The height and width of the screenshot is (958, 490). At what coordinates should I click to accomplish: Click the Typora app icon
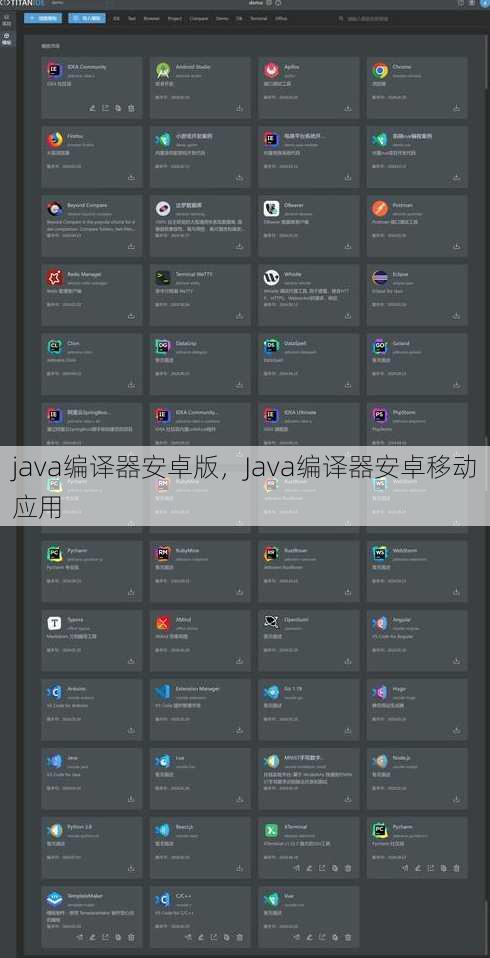[x=55, y=623]
